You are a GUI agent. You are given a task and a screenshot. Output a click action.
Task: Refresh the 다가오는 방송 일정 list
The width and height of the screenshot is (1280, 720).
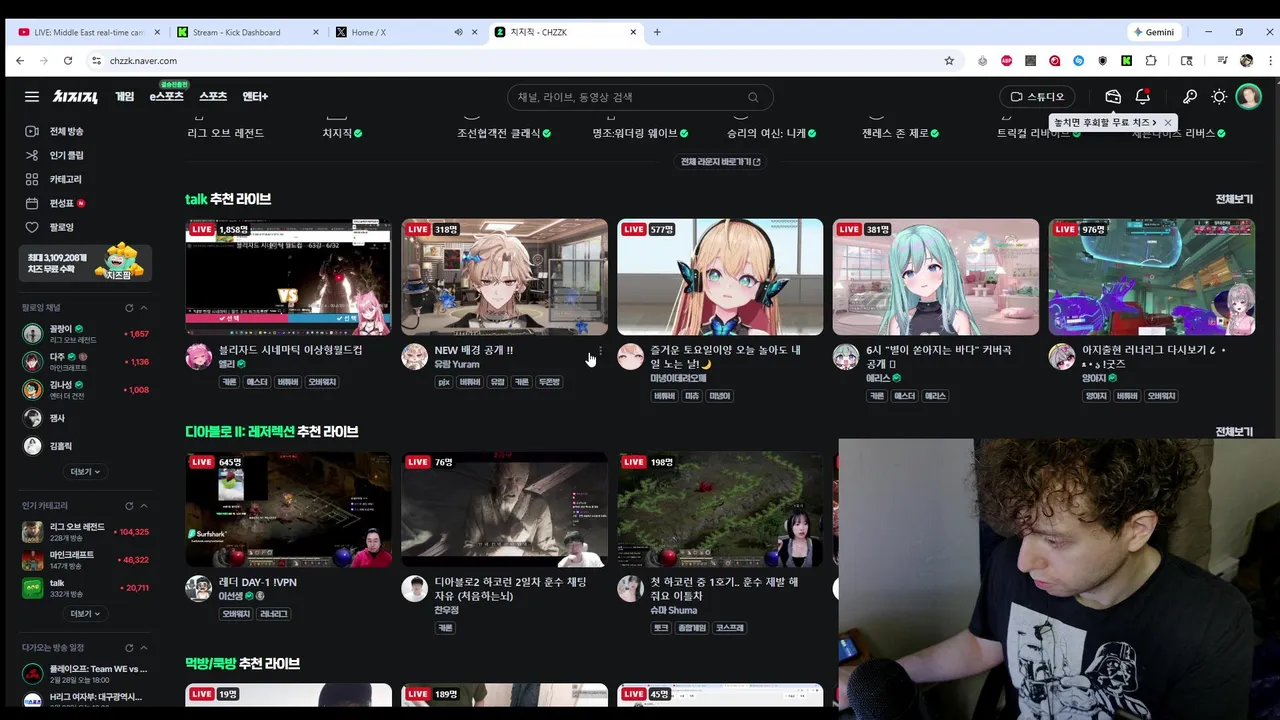(x=129, y=648)
